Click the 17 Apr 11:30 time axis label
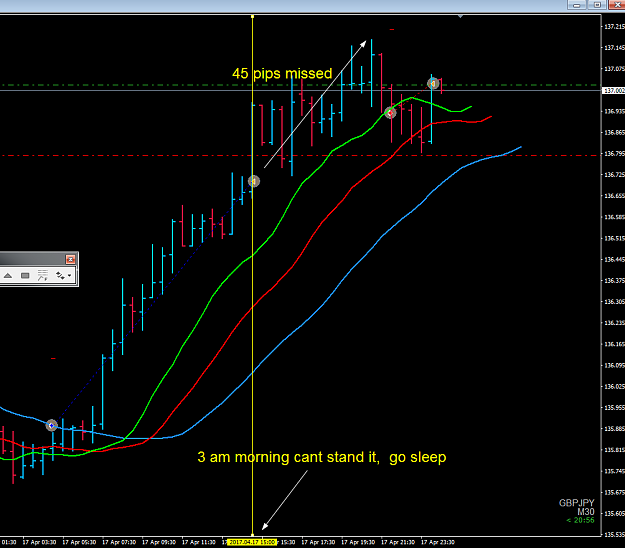625x548 pixels. 199,542
